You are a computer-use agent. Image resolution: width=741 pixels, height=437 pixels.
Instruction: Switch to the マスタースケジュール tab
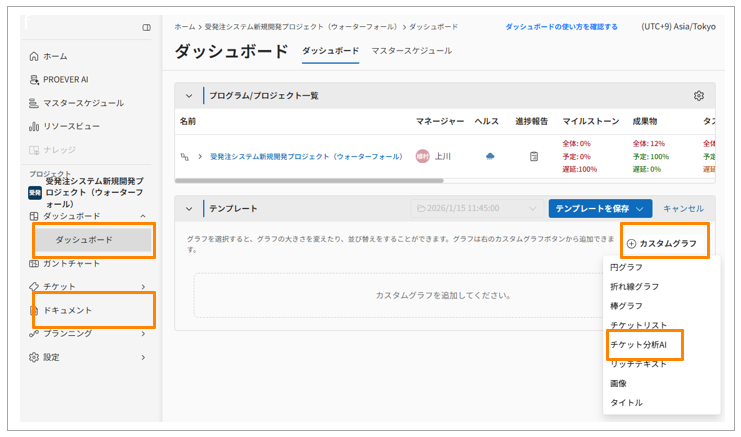[411, 51]
